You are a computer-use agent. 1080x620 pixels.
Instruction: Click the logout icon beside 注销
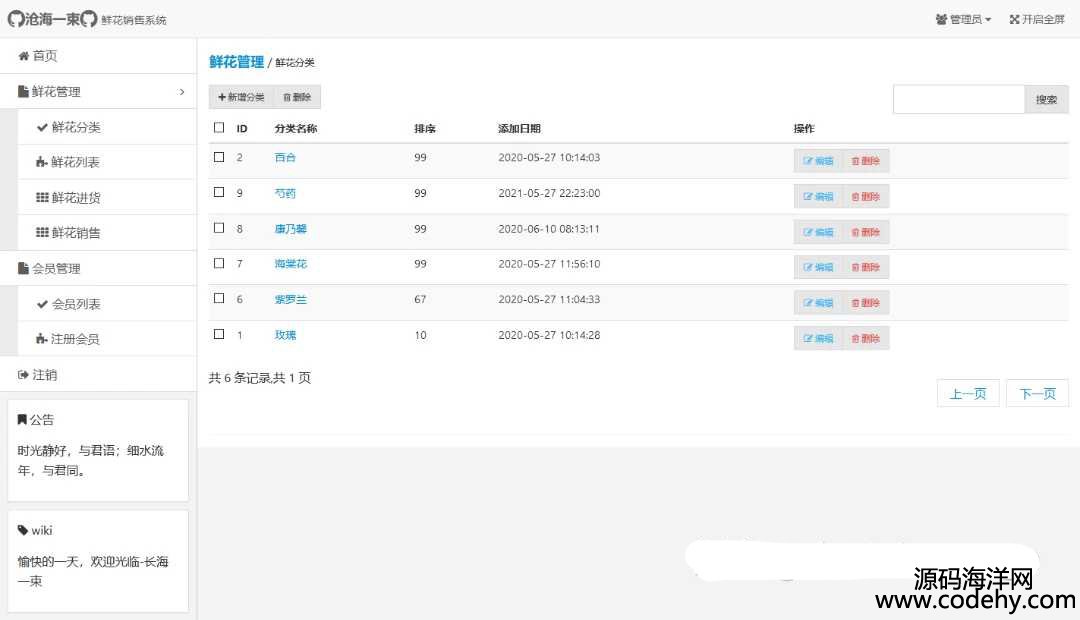[24, 375]
